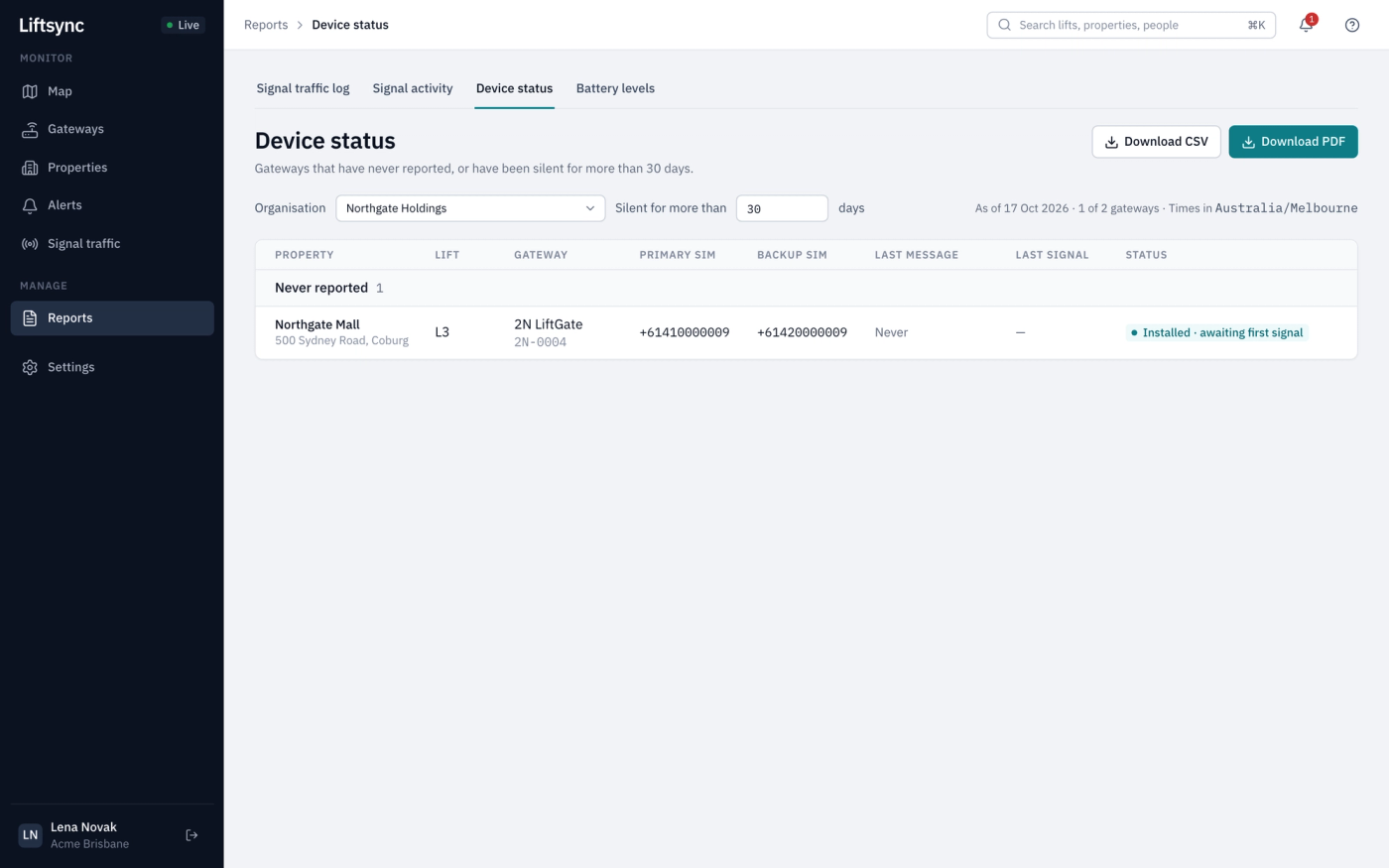Screen dimensions: 1389x868
Task: Open the help question mark icon
Action: (1352, 25)
